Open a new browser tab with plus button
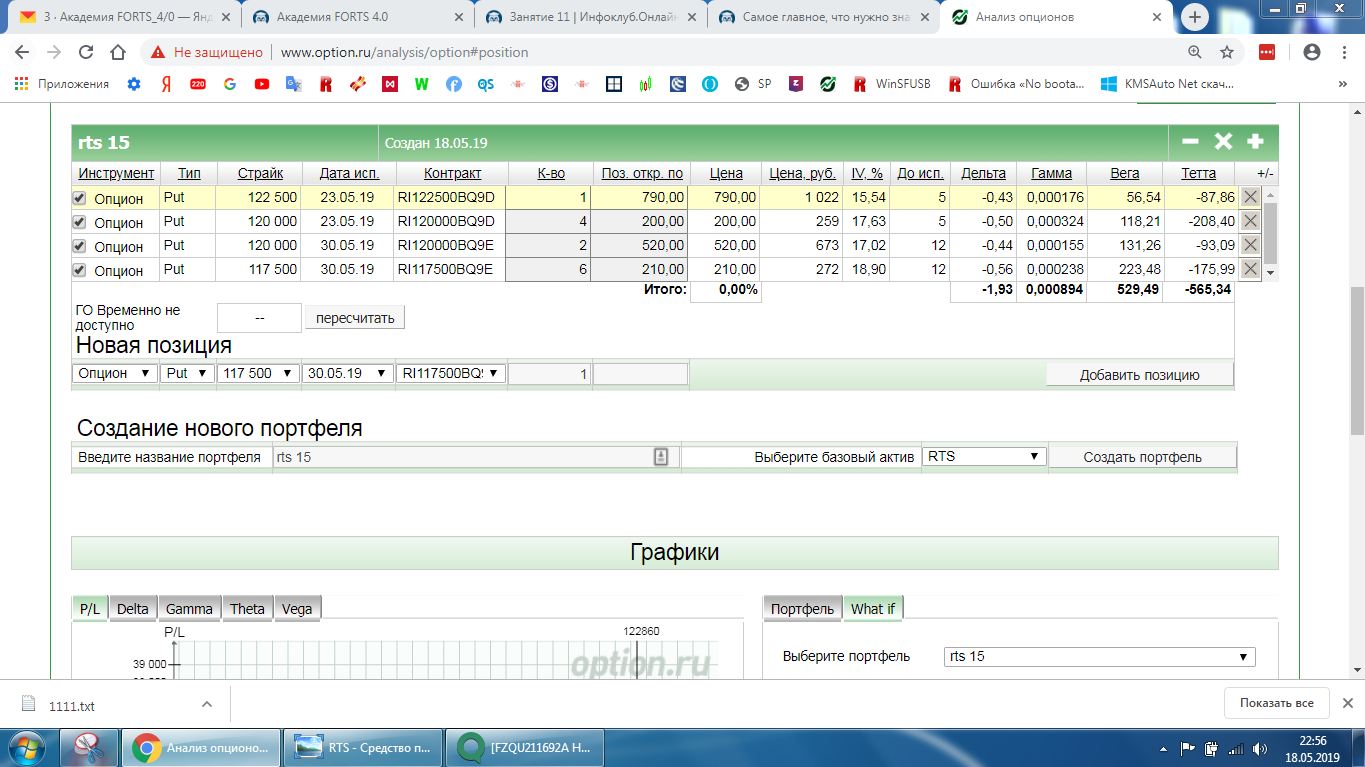 coord(1195,17)
